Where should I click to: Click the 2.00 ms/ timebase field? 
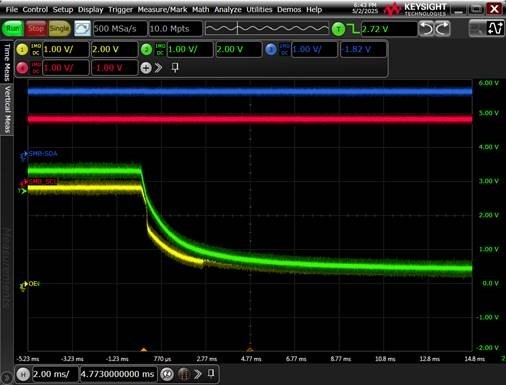pyautogui.click(x=55, y=374)
